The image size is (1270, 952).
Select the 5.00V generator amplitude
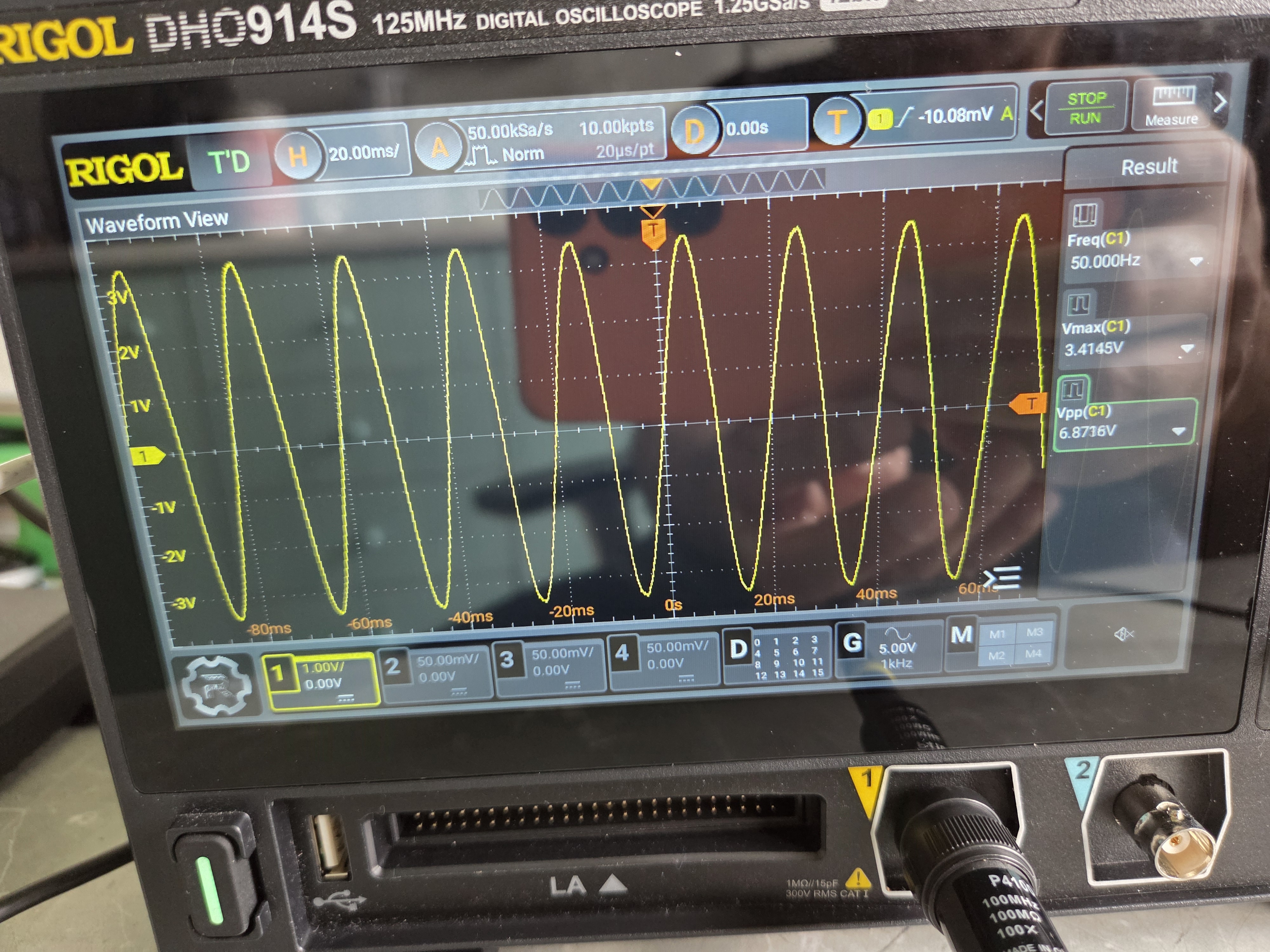click(897, 648)
